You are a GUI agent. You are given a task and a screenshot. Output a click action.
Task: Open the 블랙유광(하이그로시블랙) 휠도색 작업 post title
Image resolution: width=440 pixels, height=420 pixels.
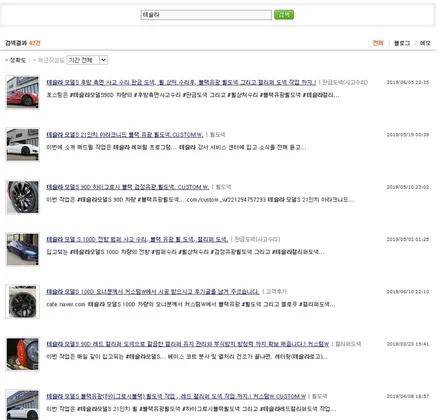176,396
